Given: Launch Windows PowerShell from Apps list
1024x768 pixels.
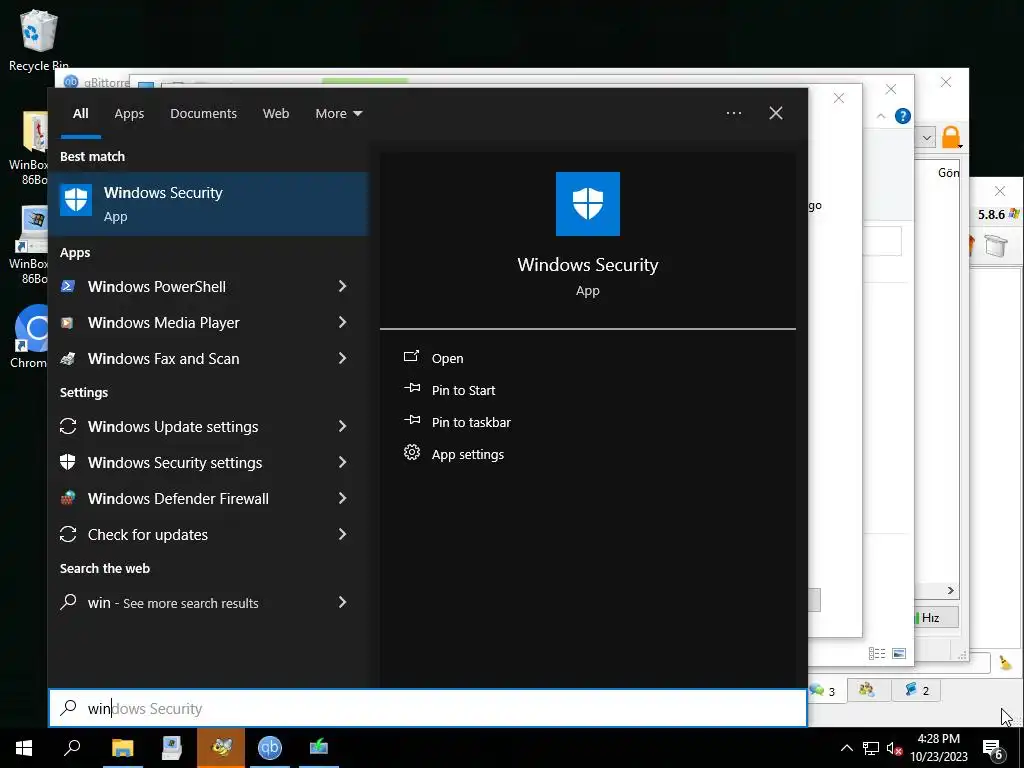Looking at the screenshot, I should (157, 287).
